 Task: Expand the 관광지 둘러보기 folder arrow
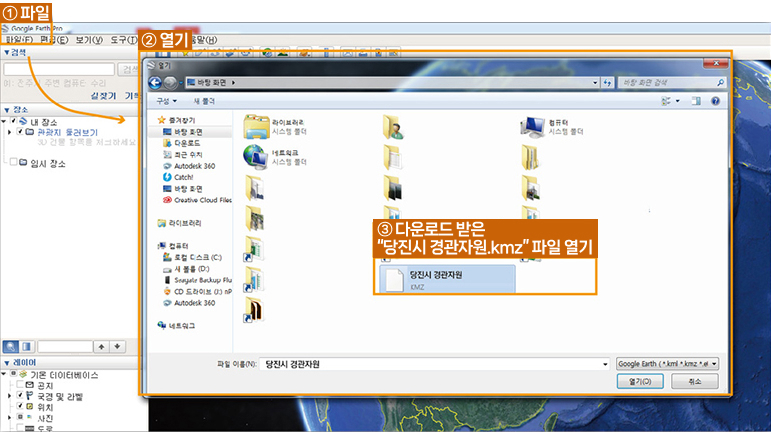(x=9, y=132)
